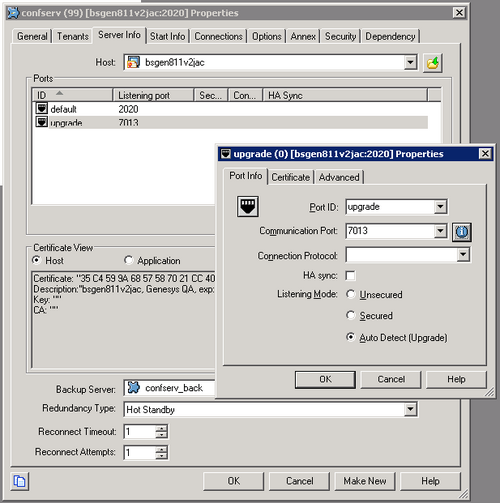The width and height of the screenshot is (500, 503).
Task: Click the confserv_back application icon
Action: coord(134,388)
